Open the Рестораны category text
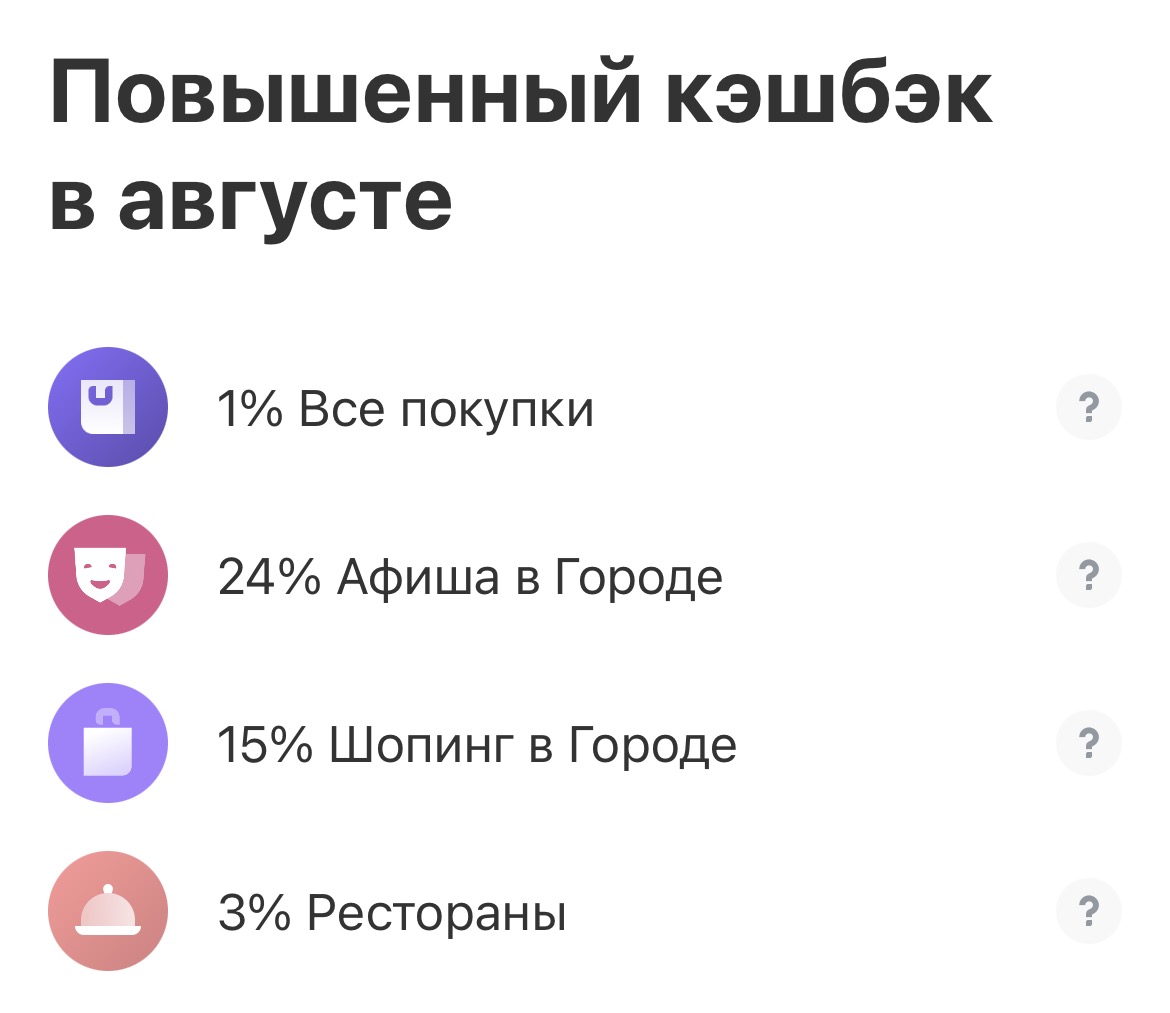Viewport: 1170px width, 1013px height. 437,913
